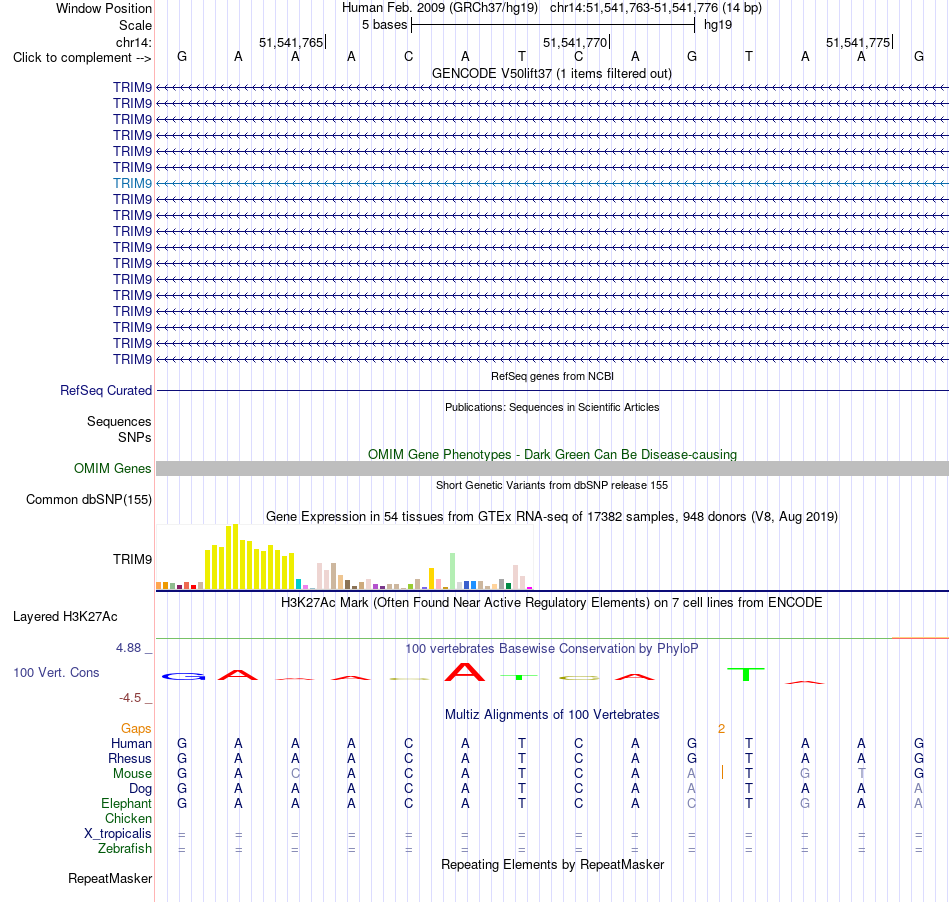Click 'Click to complement -->' to complement bases
This screenshot has width=950, height=902.
(x=82, y=58)
